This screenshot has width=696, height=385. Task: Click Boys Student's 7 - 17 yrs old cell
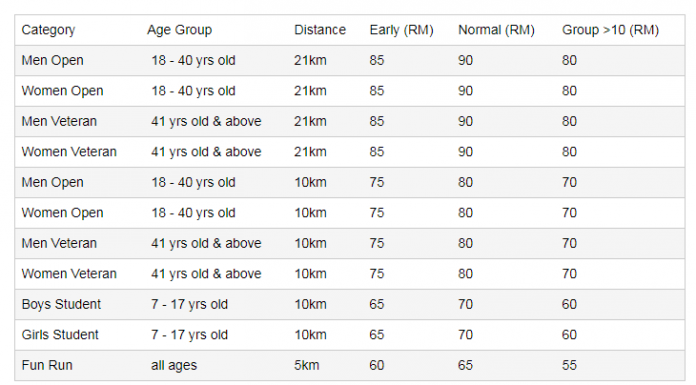point(189,304)
